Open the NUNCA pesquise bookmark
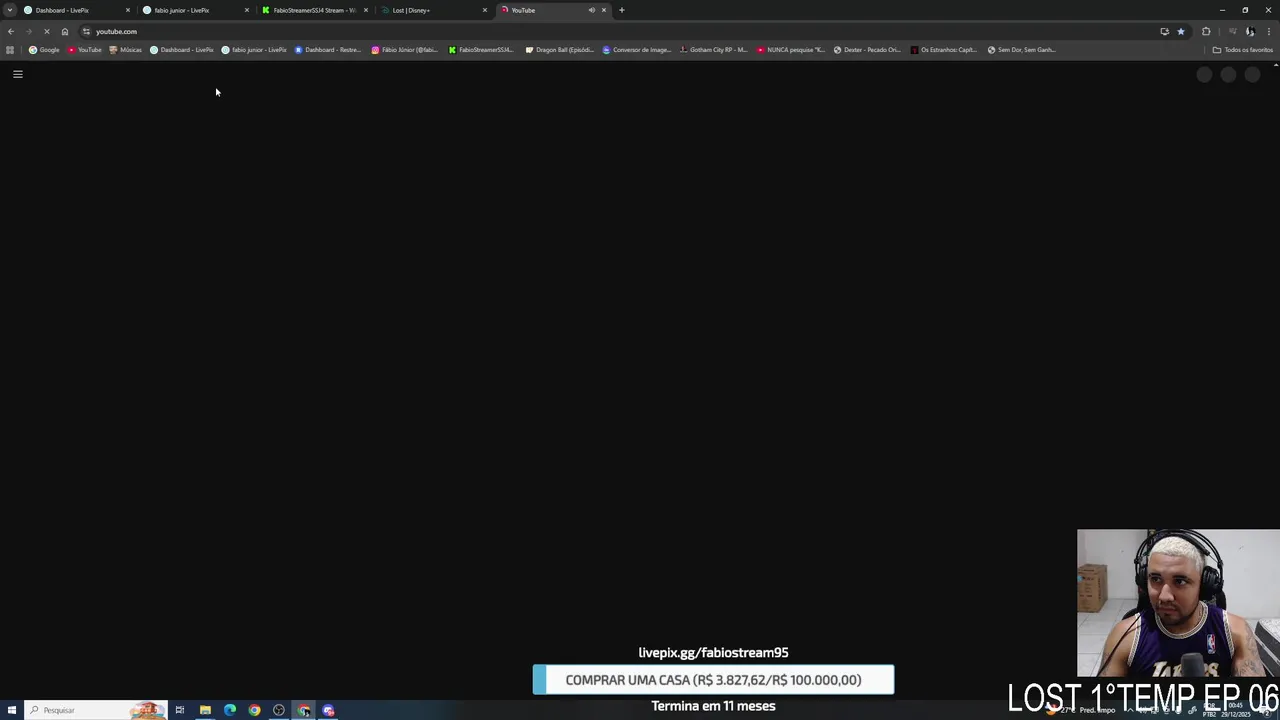1280x720 pixels. 791,50
